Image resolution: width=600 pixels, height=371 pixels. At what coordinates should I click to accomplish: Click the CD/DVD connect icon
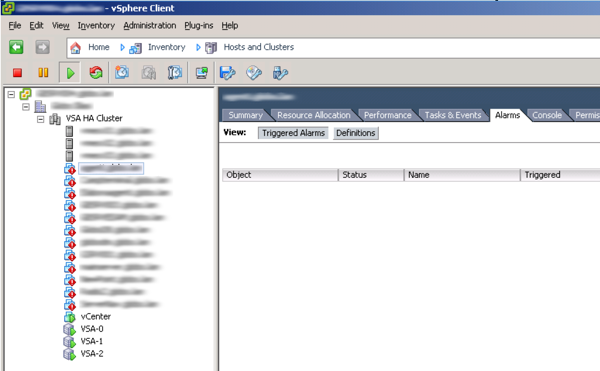(254, 73)
